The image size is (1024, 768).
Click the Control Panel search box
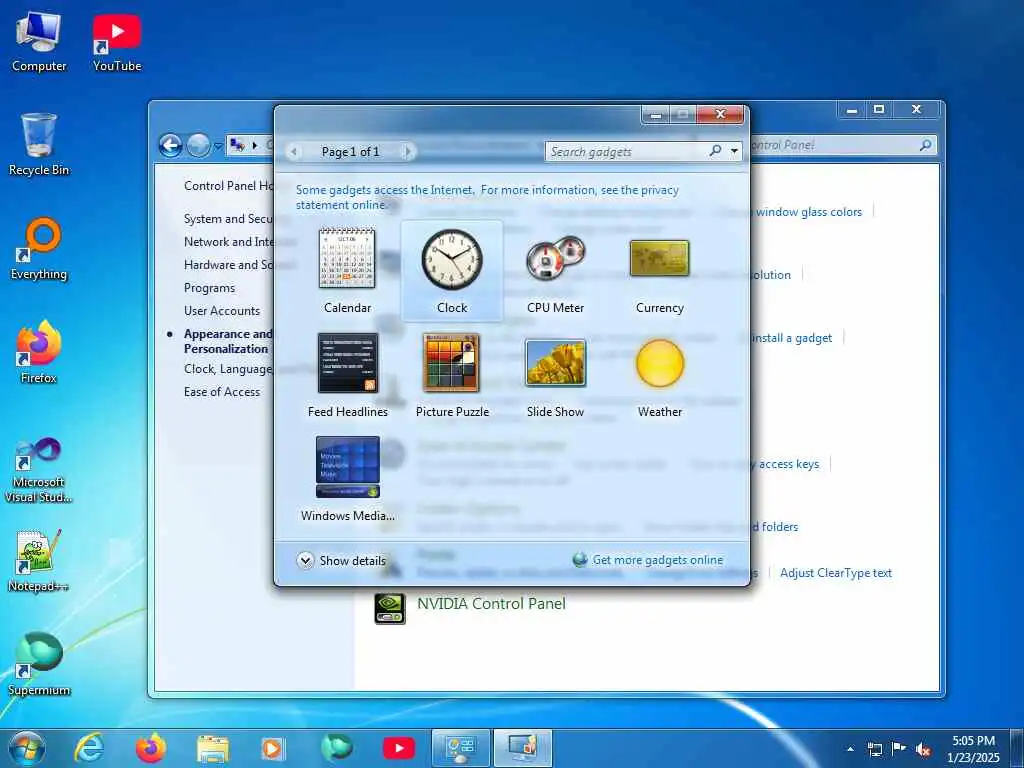point(842,145)
